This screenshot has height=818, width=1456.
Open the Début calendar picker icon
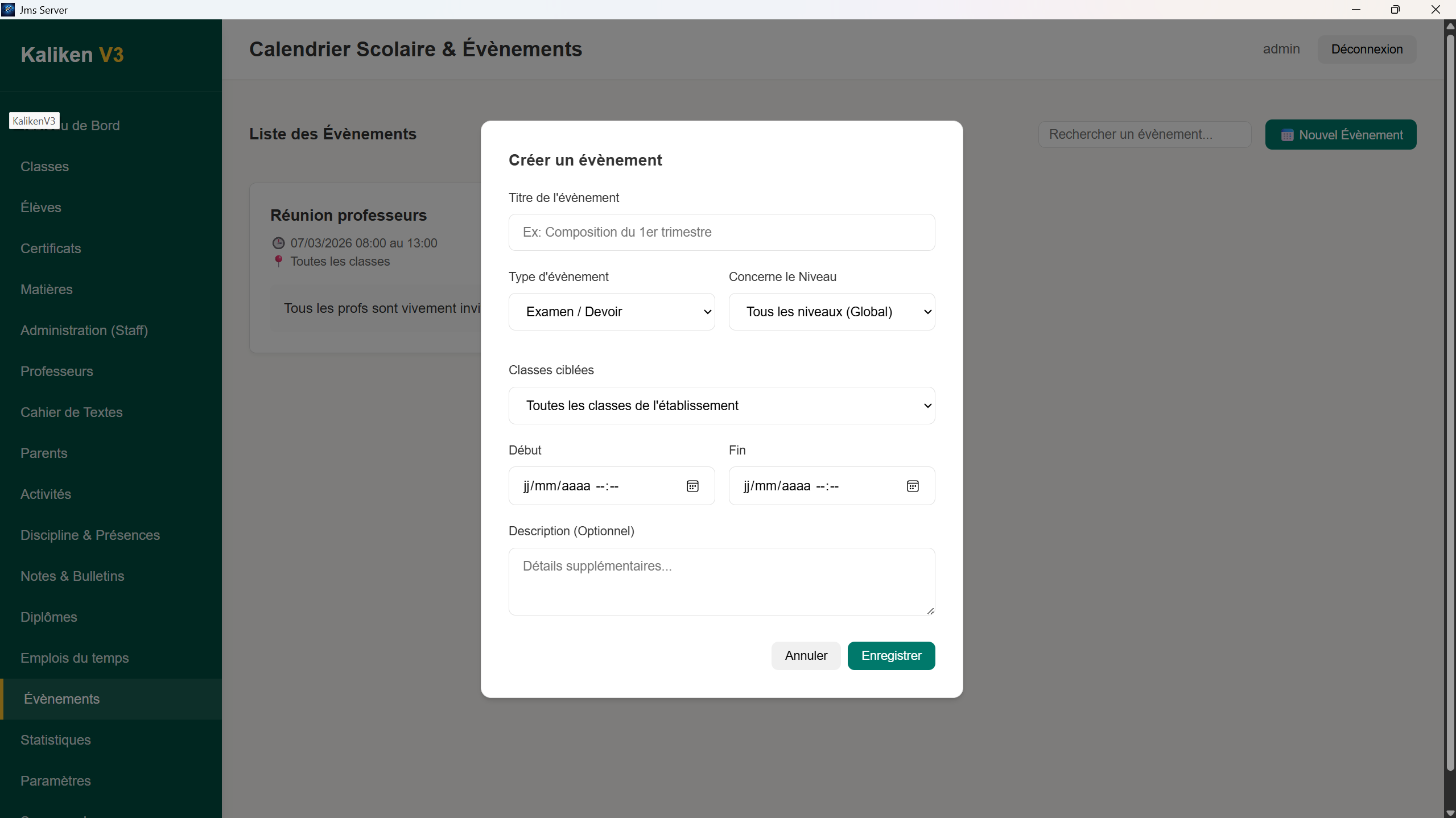click(692, 486)
